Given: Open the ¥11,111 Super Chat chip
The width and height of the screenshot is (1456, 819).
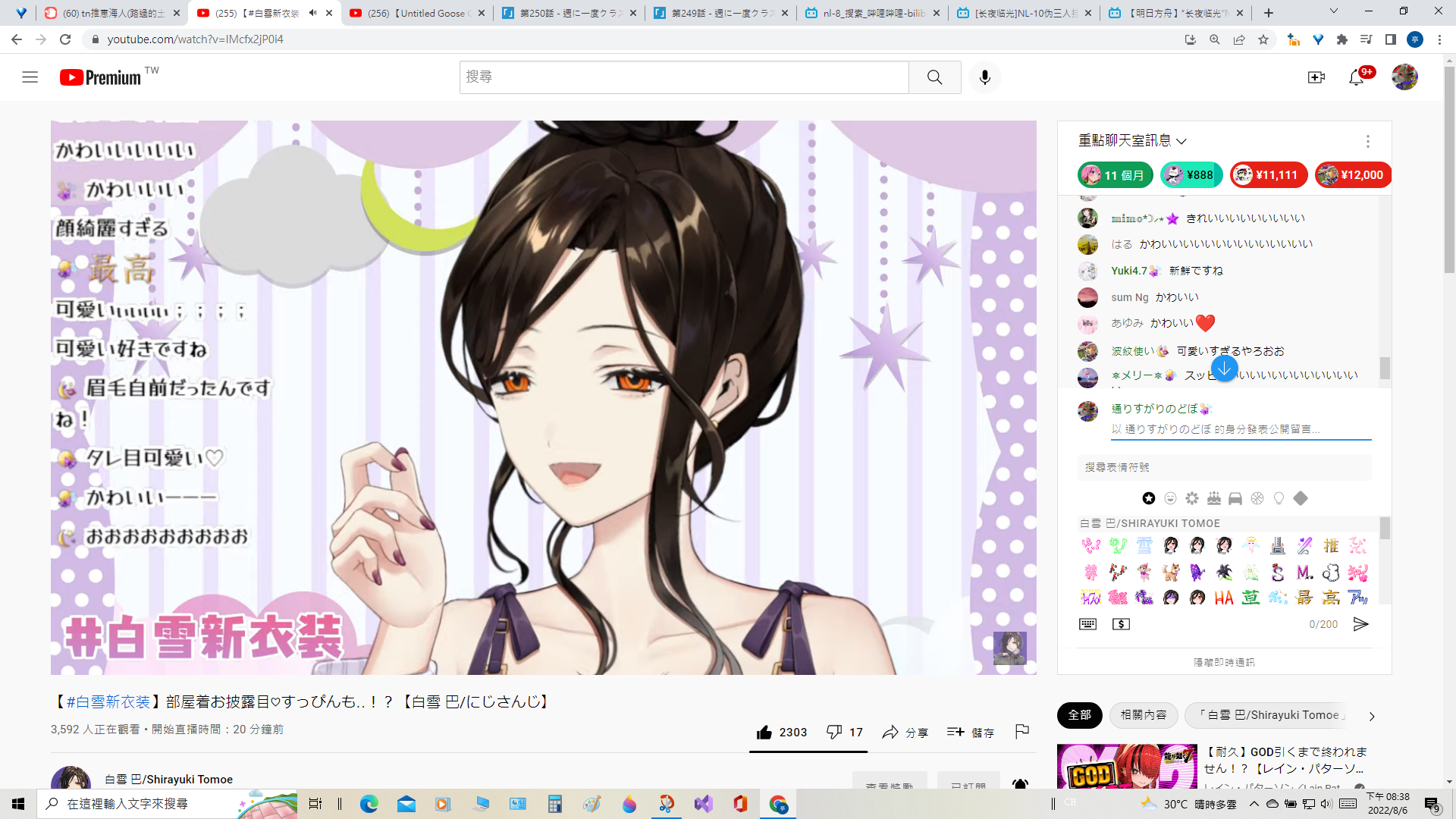Looking at the screenshot, I should click(x=1268, y=175).
